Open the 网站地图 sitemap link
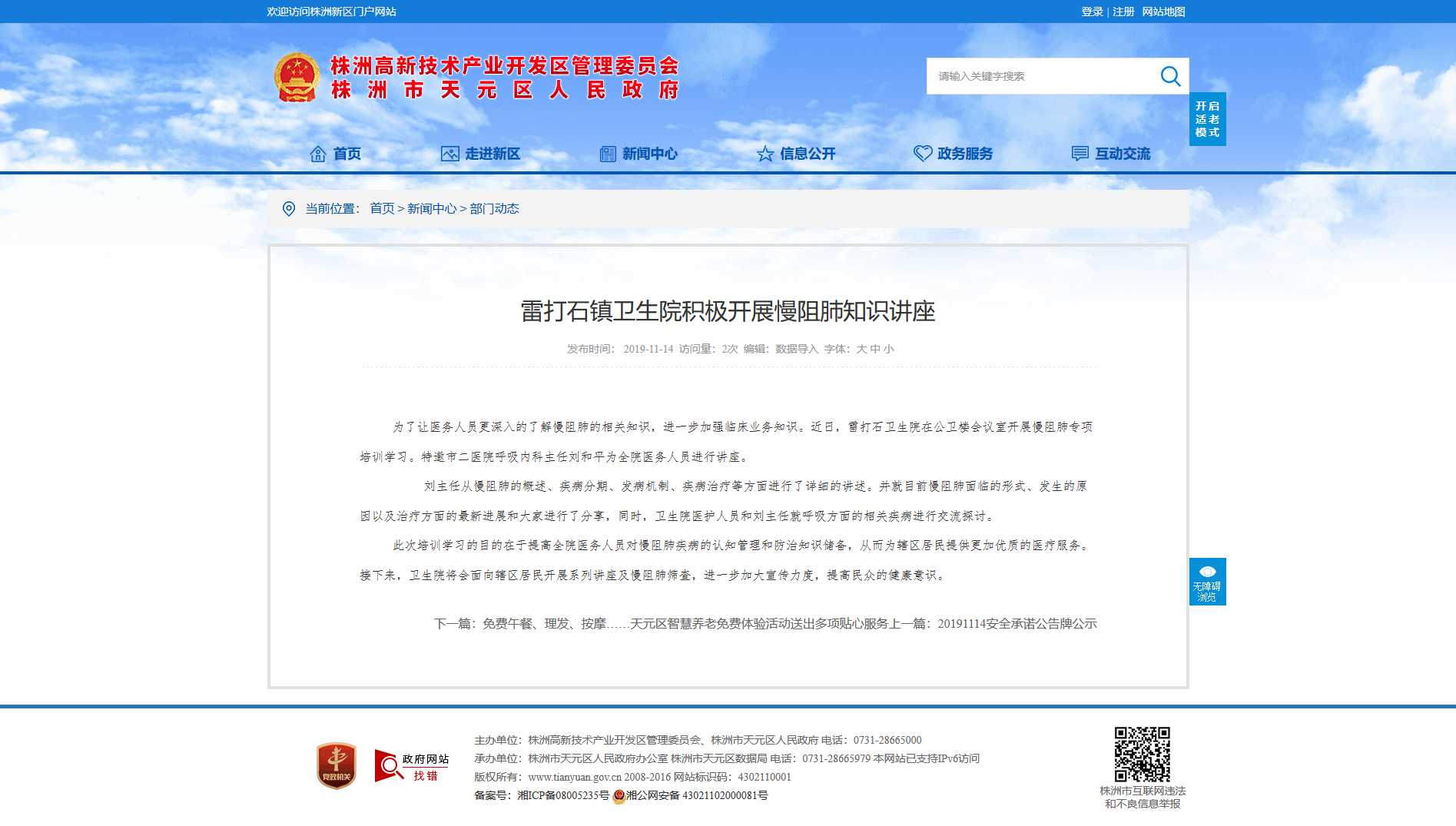 1163,12
